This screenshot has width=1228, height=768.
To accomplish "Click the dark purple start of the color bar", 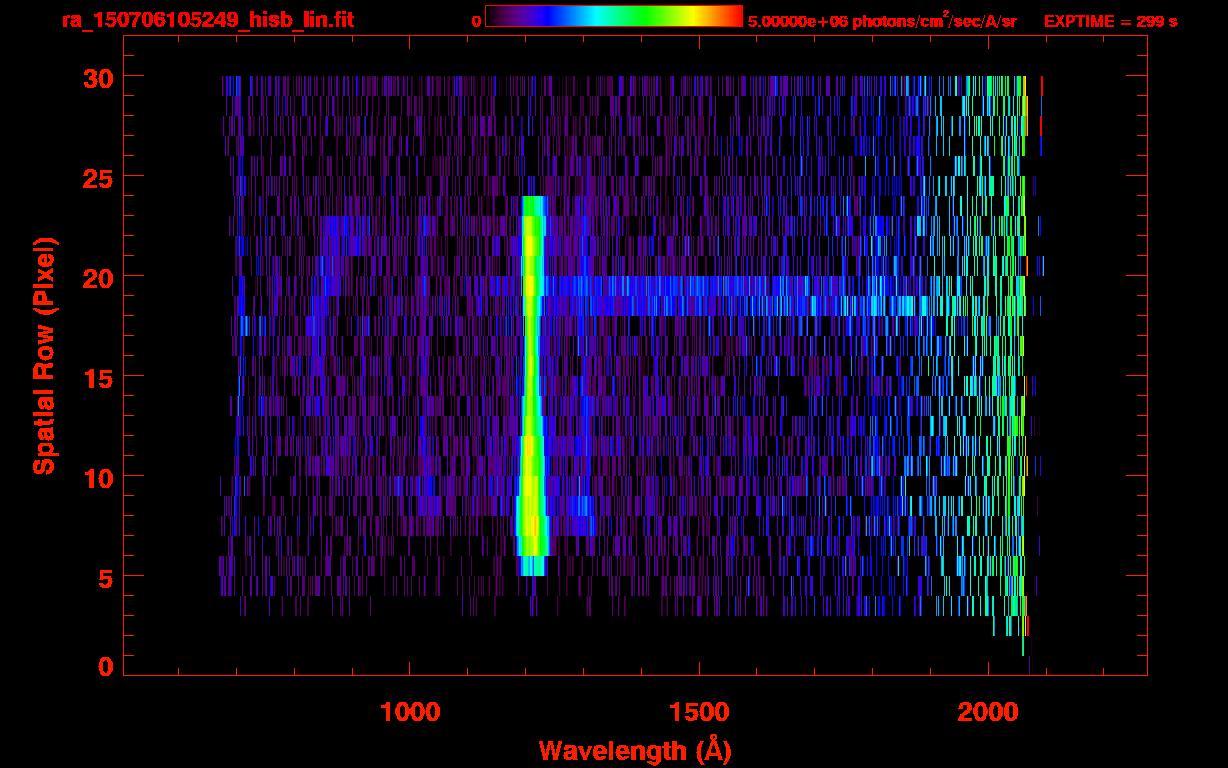I will 496,17.
